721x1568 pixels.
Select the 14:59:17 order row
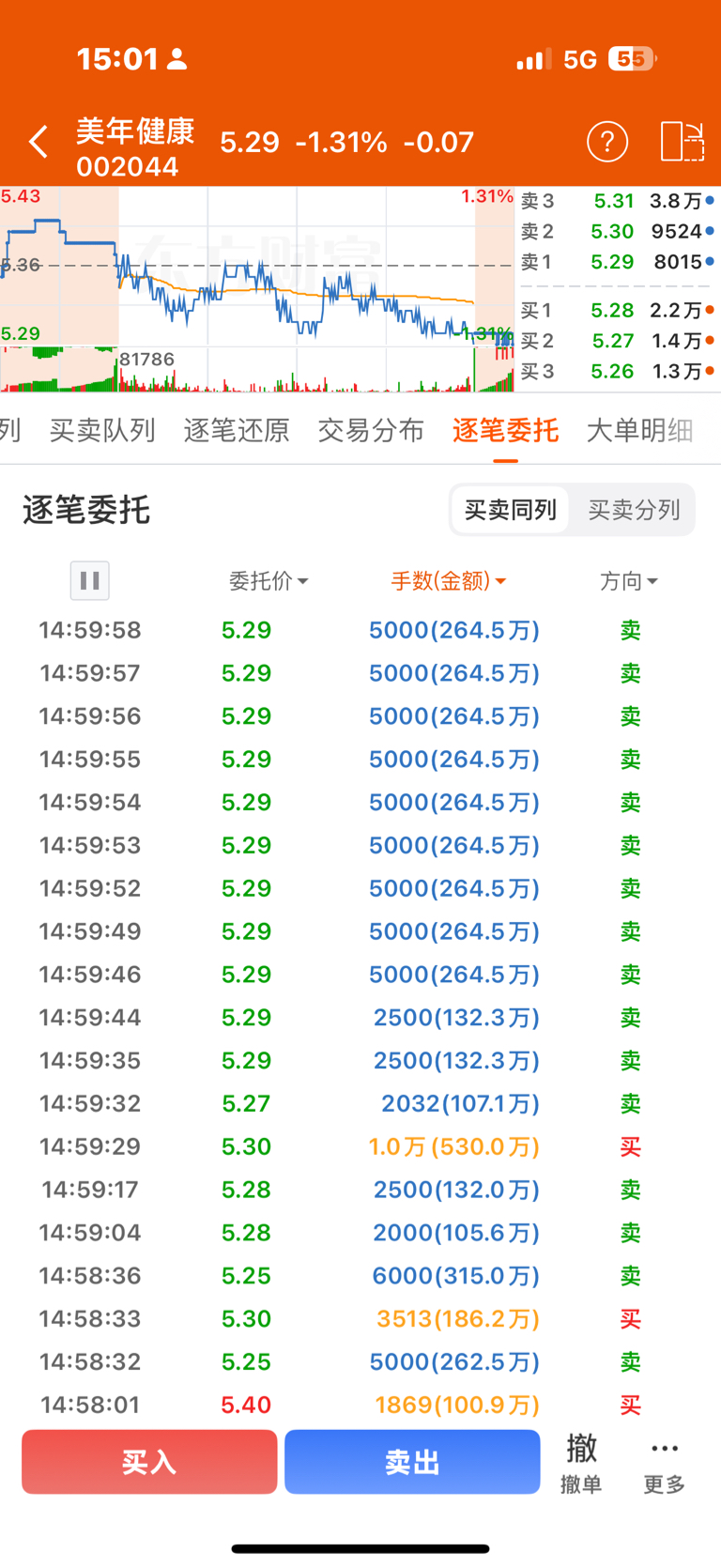click(x=360, y=1190)
